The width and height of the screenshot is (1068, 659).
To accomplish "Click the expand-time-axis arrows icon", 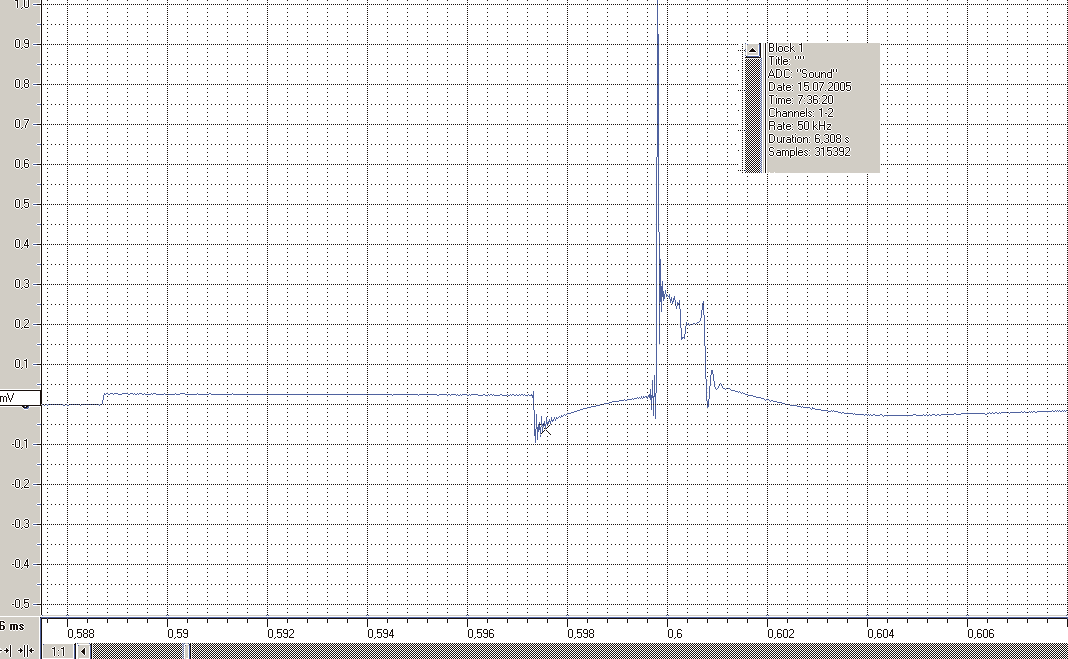I will point(7,652).
